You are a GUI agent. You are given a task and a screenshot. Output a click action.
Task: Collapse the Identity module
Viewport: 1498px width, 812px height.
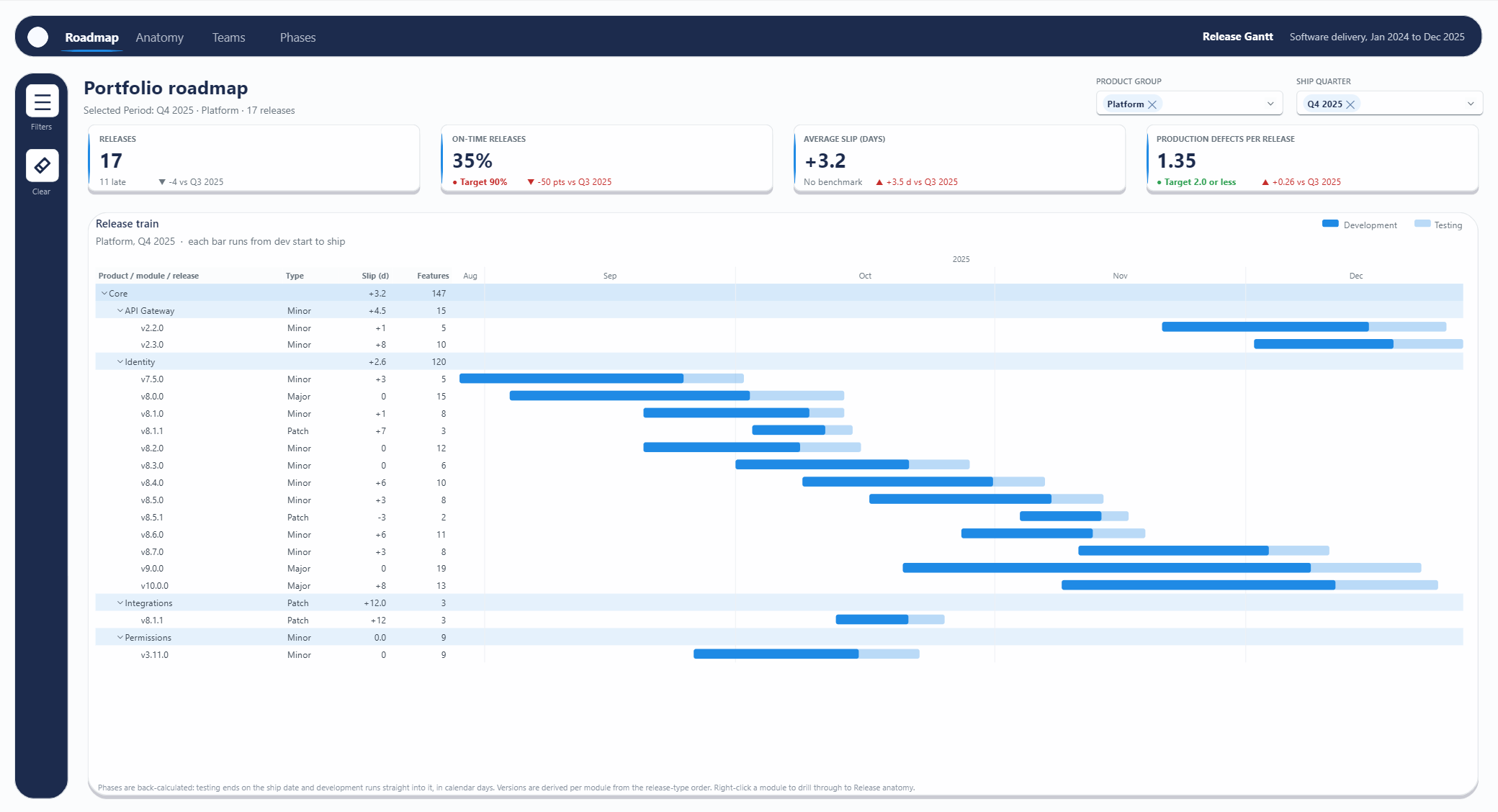(x=120, y=361)
